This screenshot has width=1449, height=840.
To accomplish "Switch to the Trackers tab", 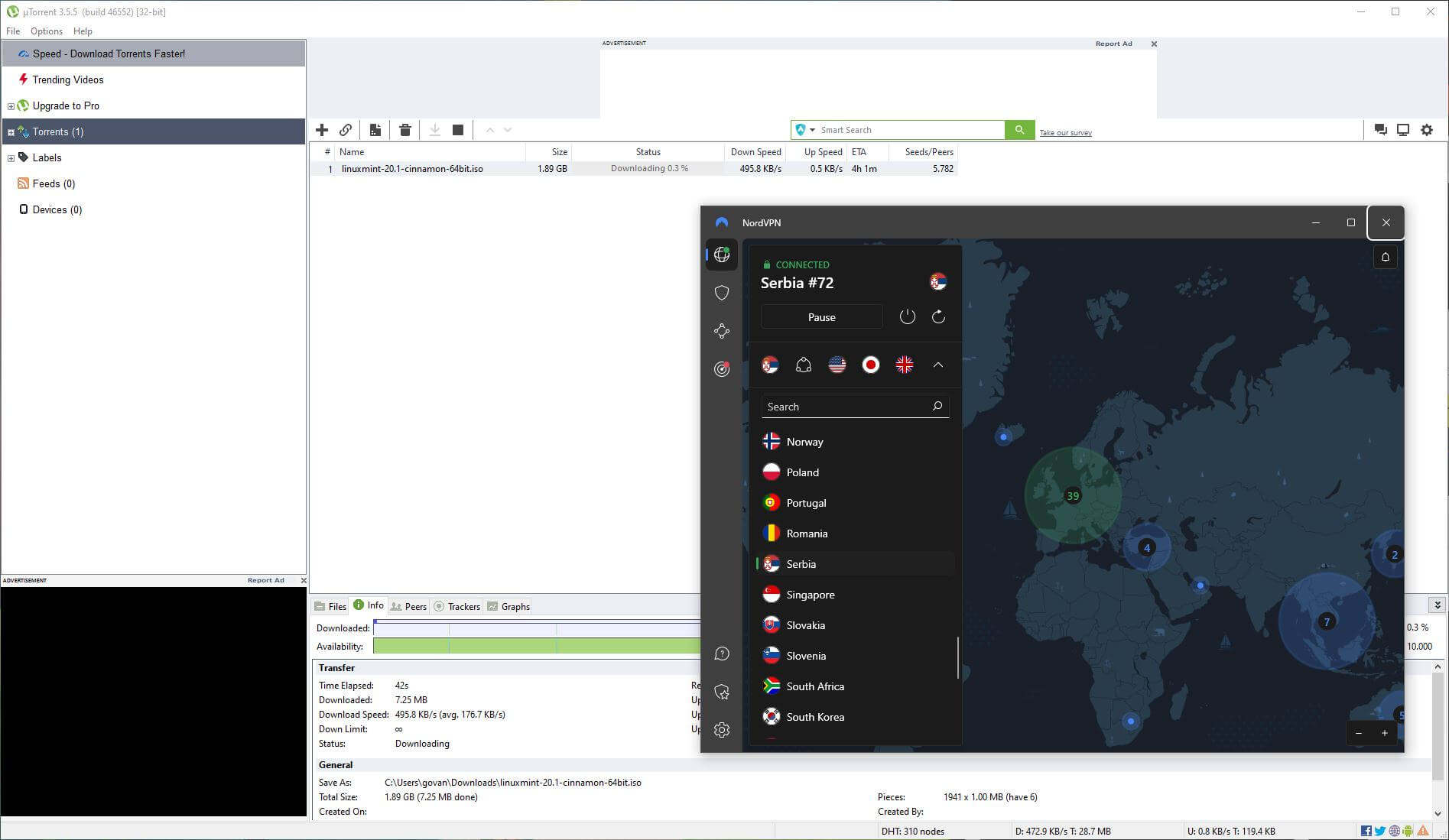I will pyautogui.click(x=457, y=606).
